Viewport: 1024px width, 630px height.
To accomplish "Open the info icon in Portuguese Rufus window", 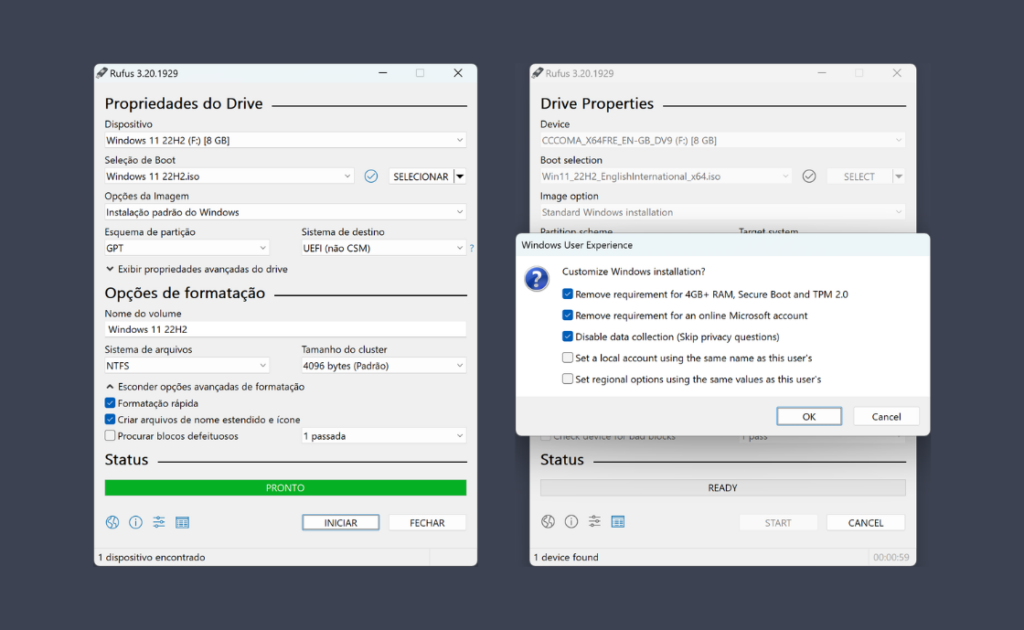I will 136,522.
